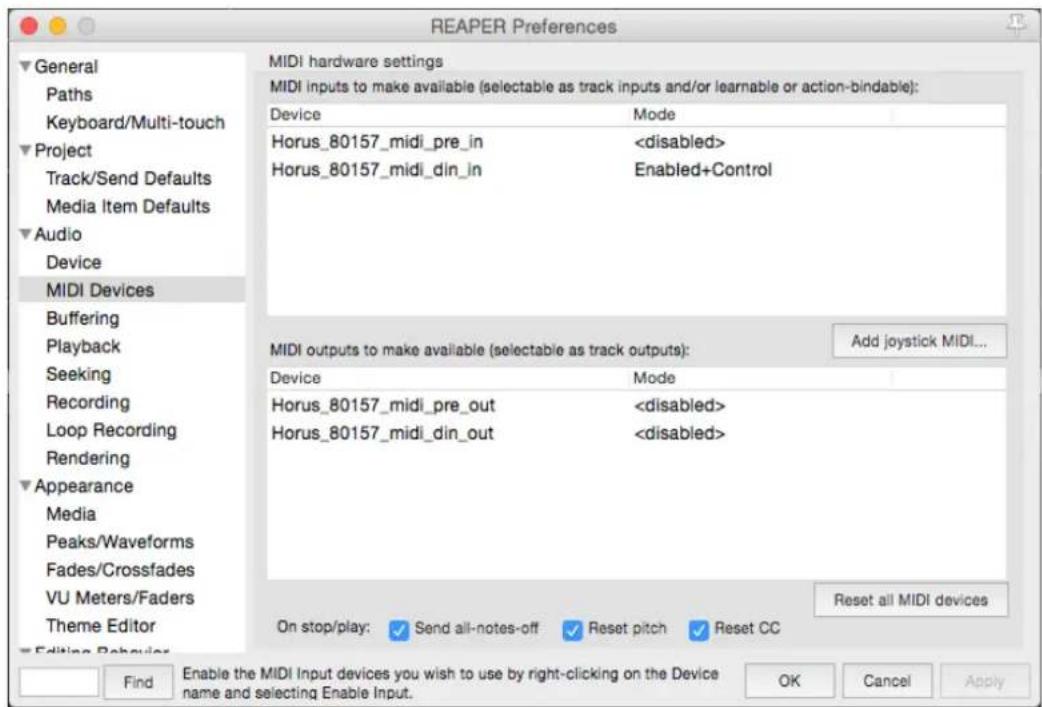This screenshot has width=1042, height=707.
Task: Open Fades/Crossfades preferences page
Action: 120,569
